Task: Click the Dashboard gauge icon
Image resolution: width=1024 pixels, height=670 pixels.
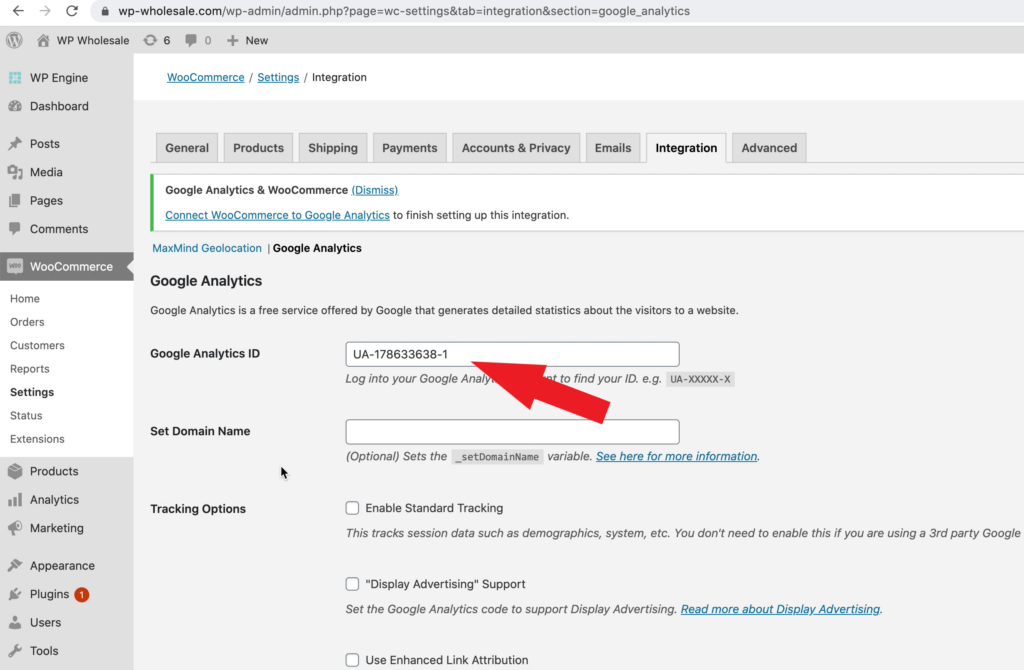Action: 15,106
